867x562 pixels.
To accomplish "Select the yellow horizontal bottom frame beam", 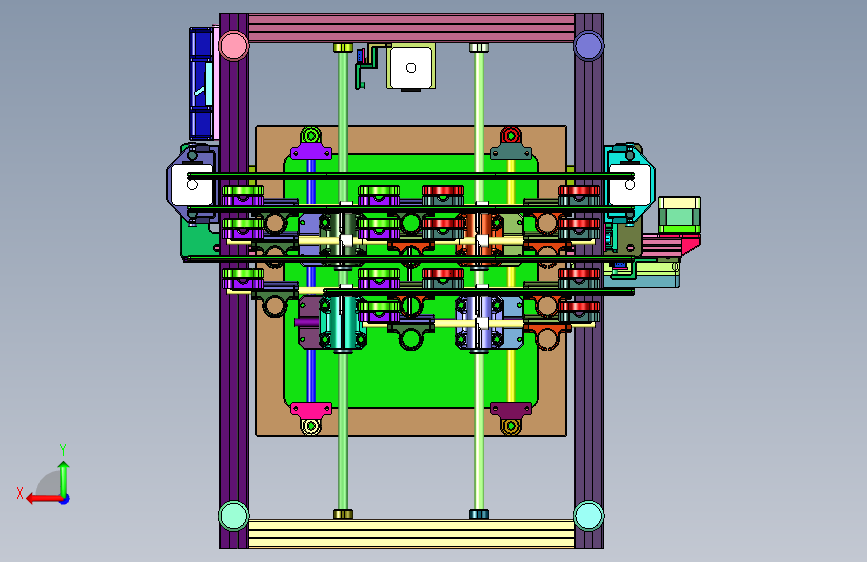I will click(411, 534).
